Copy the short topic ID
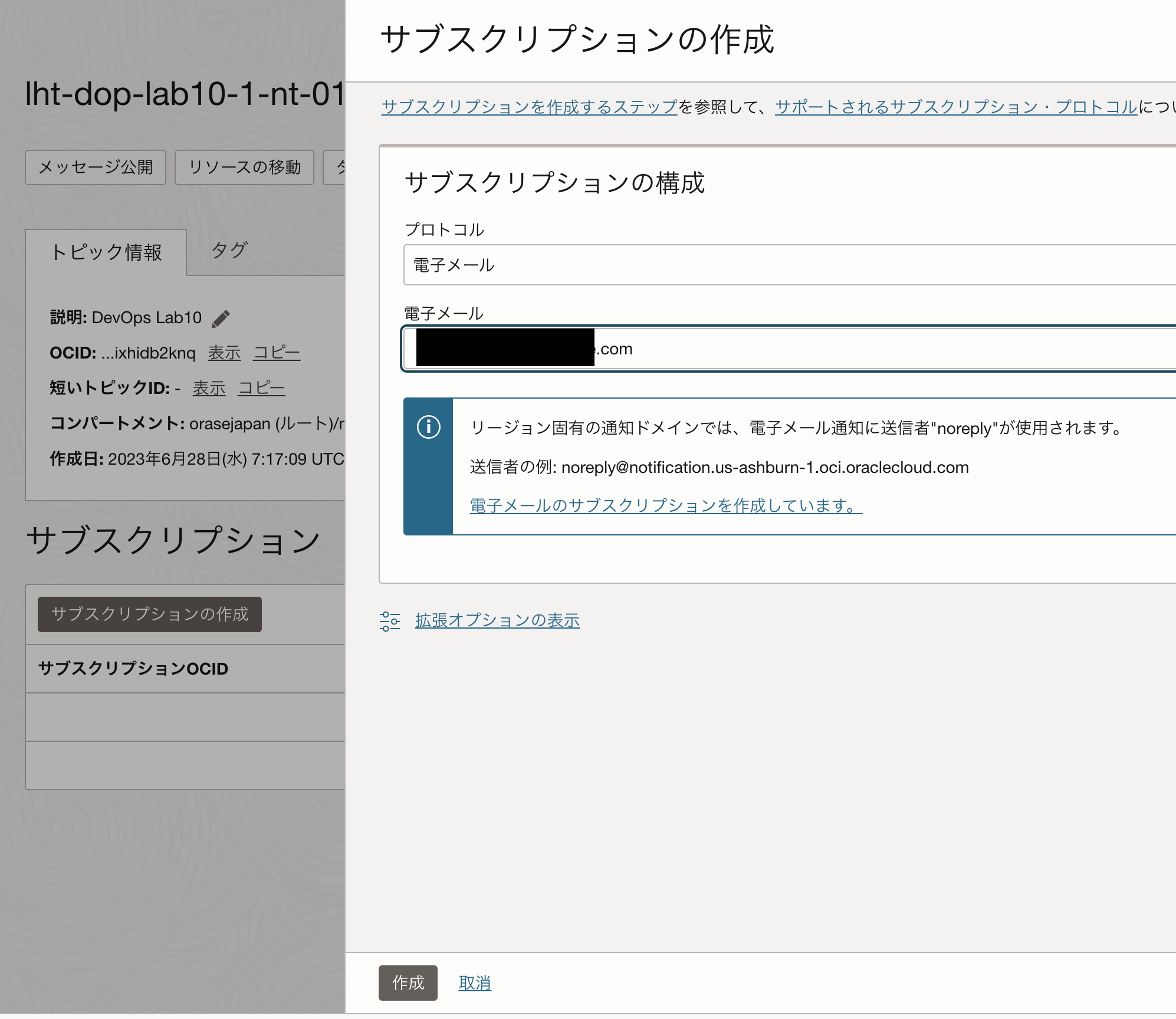 point(261,388)
